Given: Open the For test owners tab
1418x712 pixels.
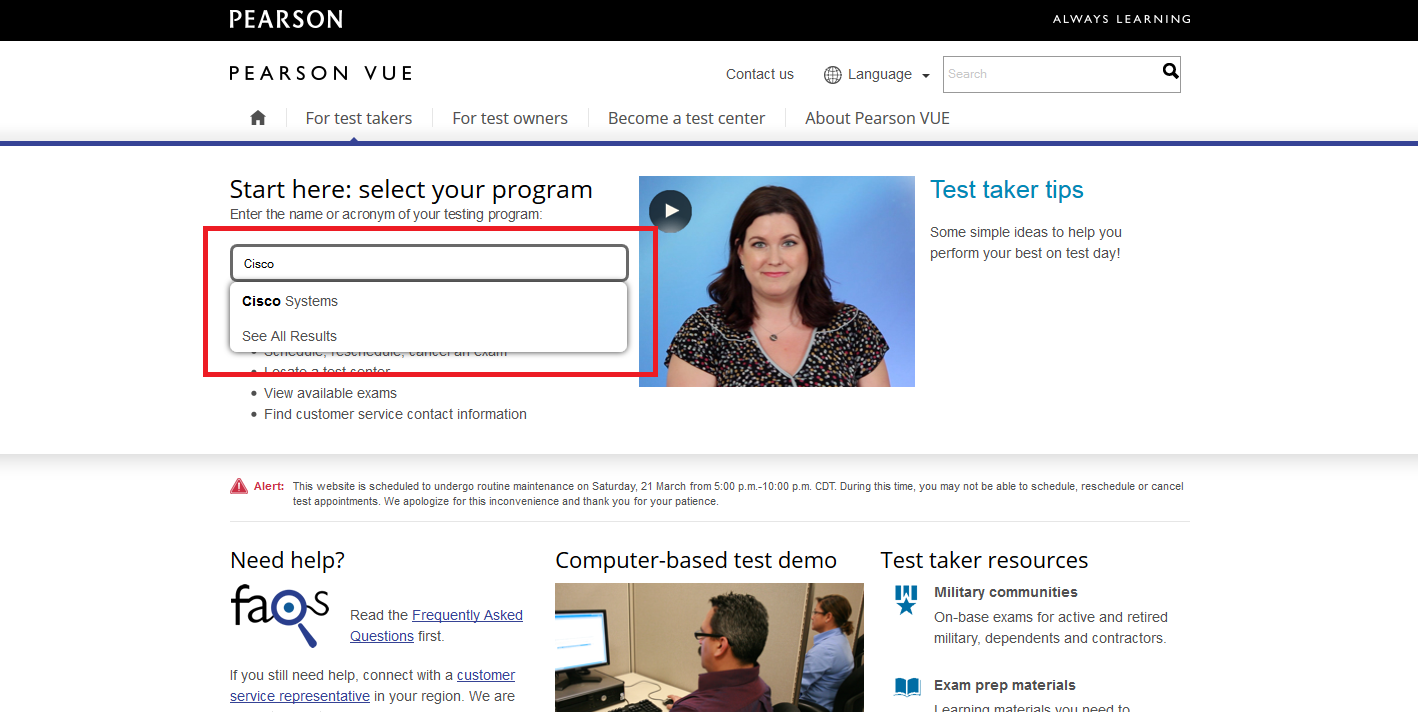Looking at the screenshot, I should pos(510,118).
